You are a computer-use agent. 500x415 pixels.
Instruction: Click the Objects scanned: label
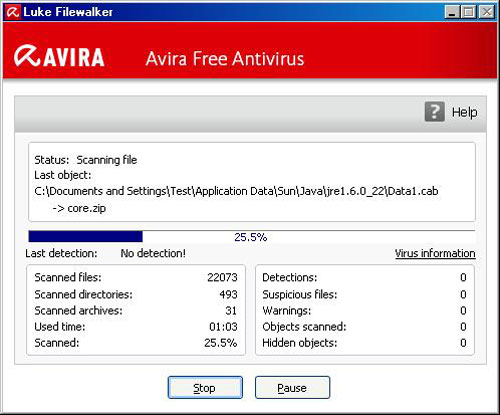click(304, 327)
